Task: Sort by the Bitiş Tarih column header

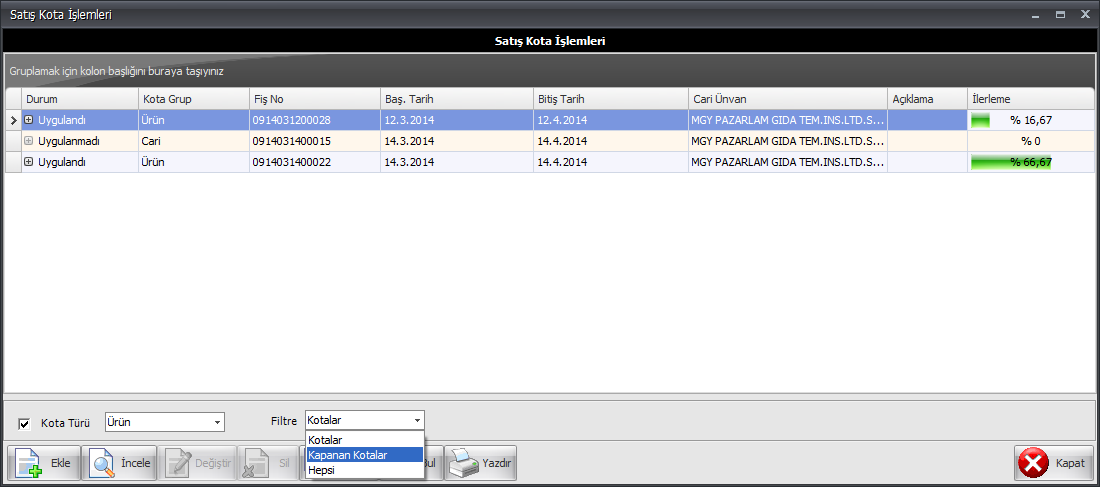Action: [611, 99]
